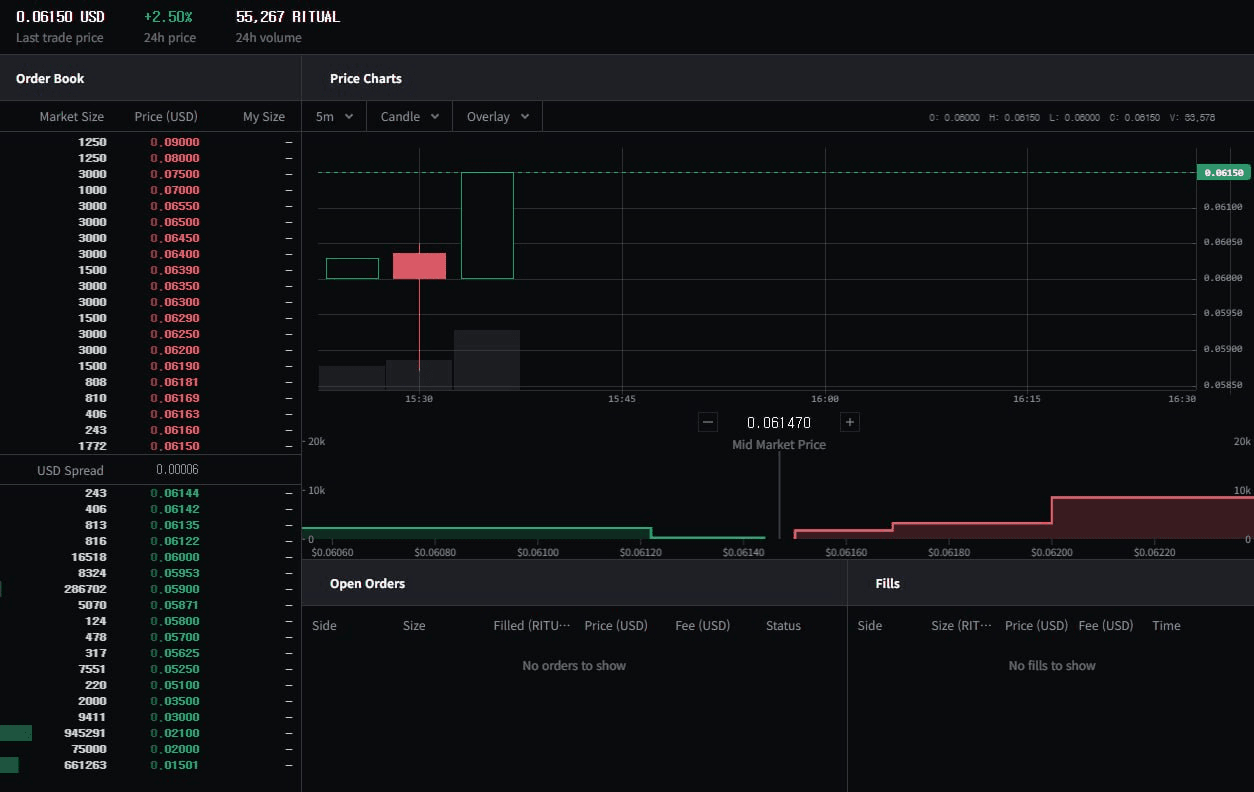
Task: Click the red candle at 15:30
Action: [419, 266]
